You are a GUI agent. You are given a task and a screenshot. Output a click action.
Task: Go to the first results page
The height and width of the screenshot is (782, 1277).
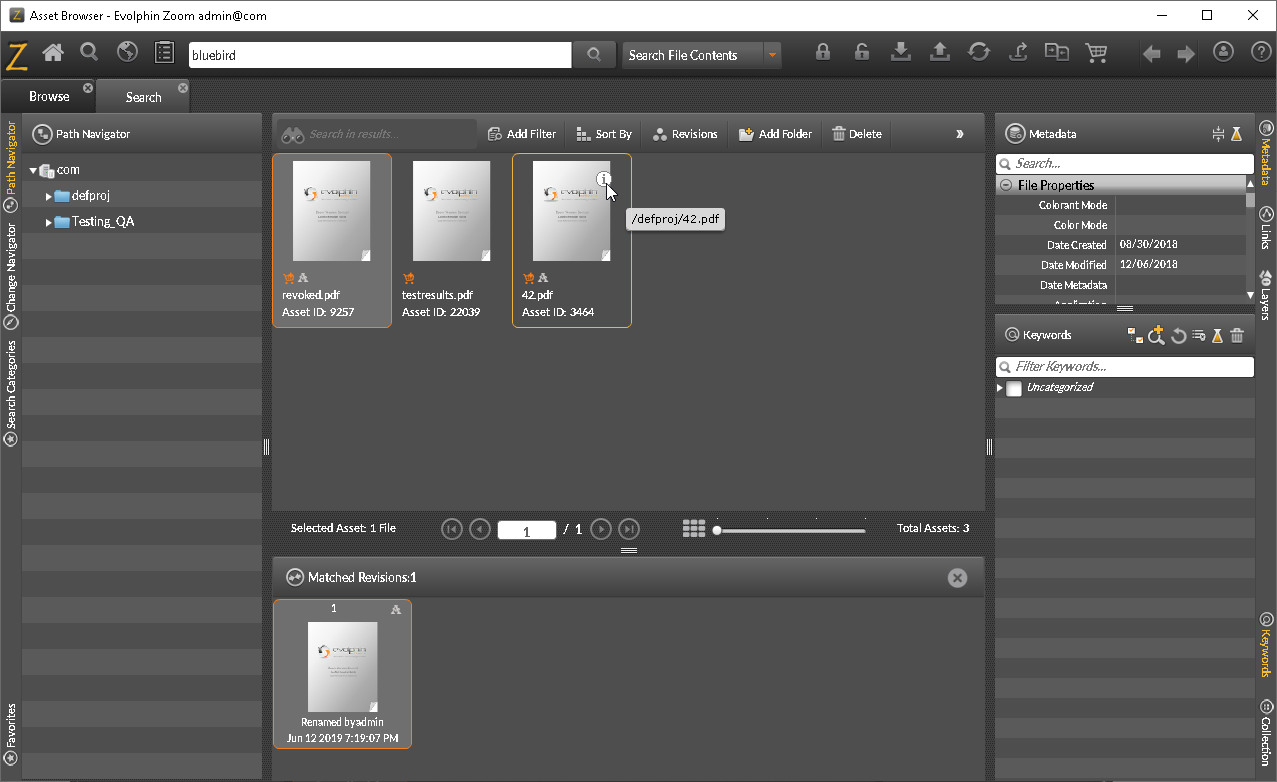pyautogui.click(x=452, y=529)
